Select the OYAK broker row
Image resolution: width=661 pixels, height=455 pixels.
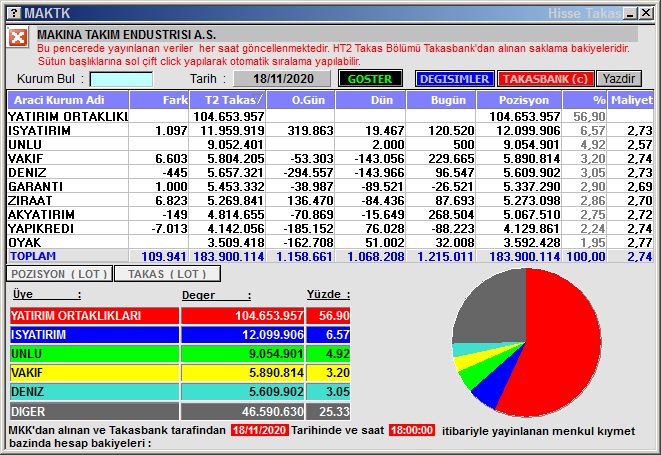pos(330,242)
